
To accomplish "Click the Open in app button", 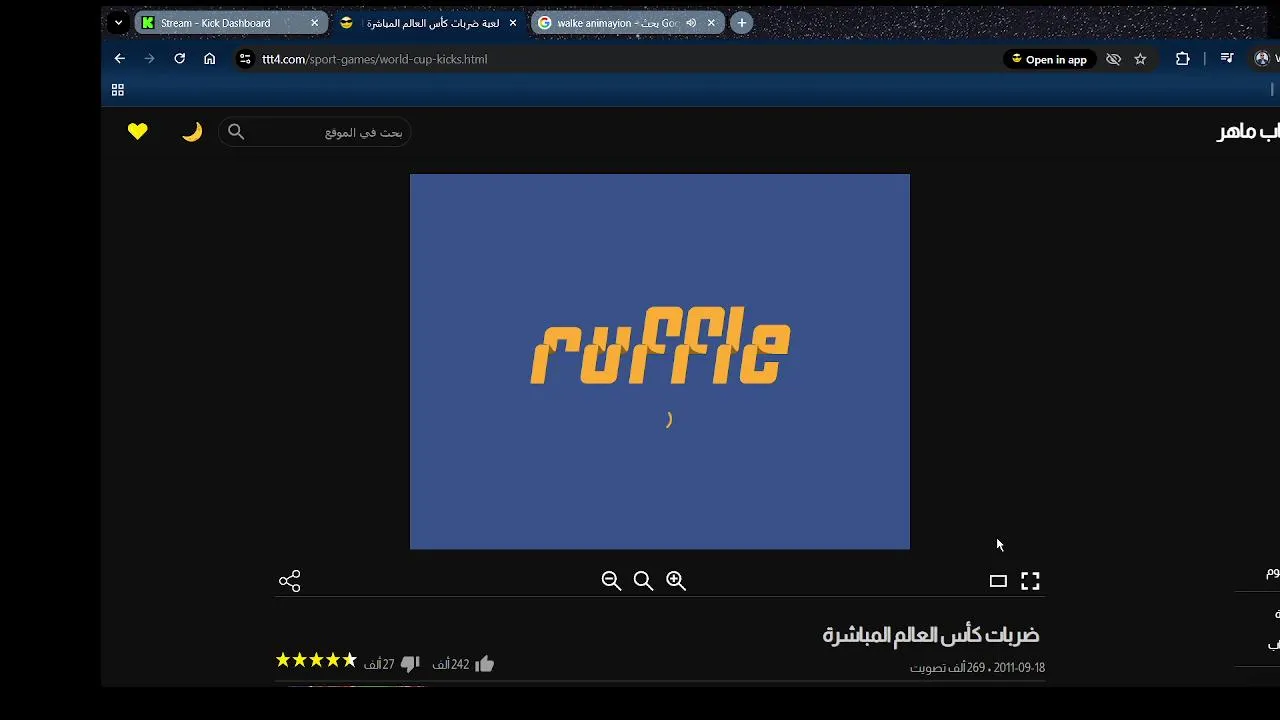I will [x=1049, y=59].
